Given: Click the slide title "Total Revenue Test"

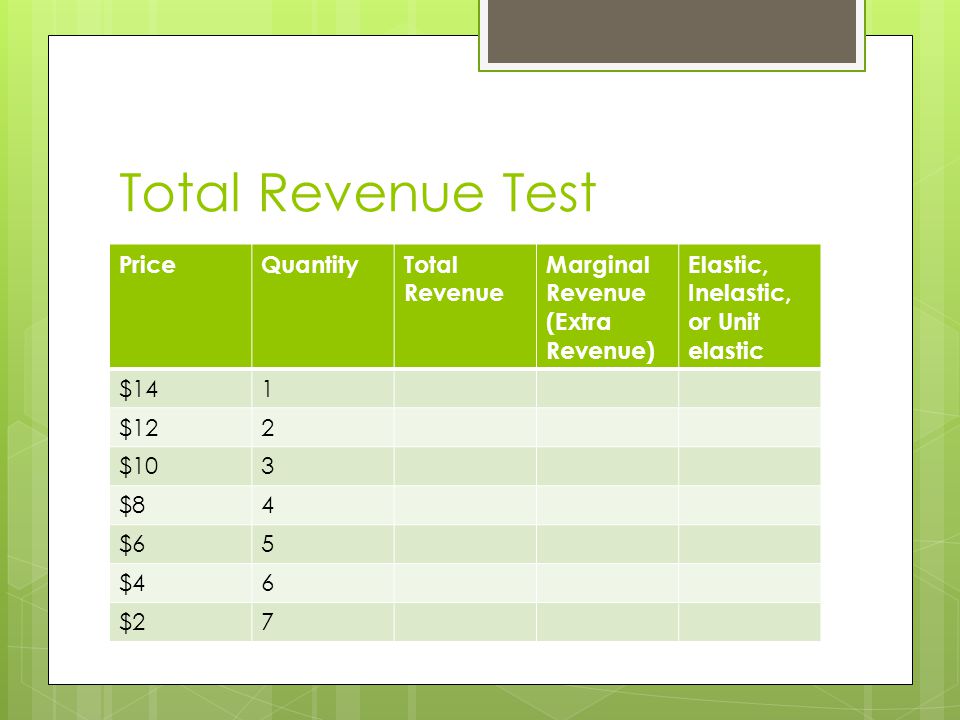Looking at the screenshot, I should [358, 192].
